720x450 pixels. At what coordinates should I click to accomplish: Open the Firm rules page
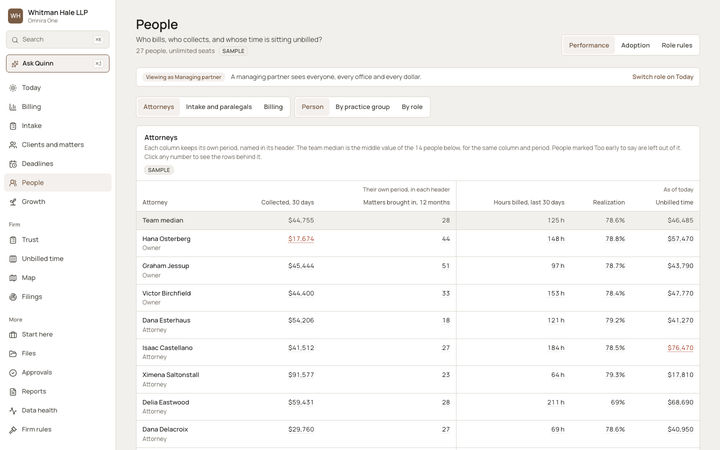tap(58, 430)
